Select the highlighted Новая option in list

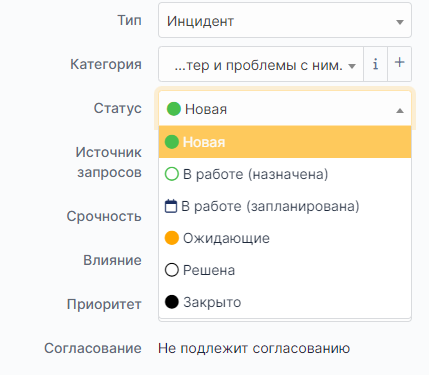click(x=285, y=142)
